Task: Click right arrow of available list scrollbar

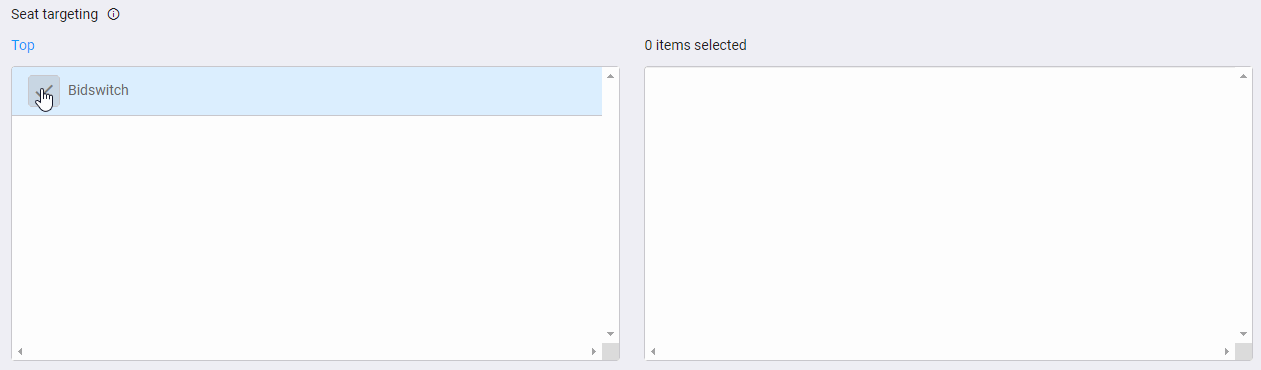Action: click(594, 351)
